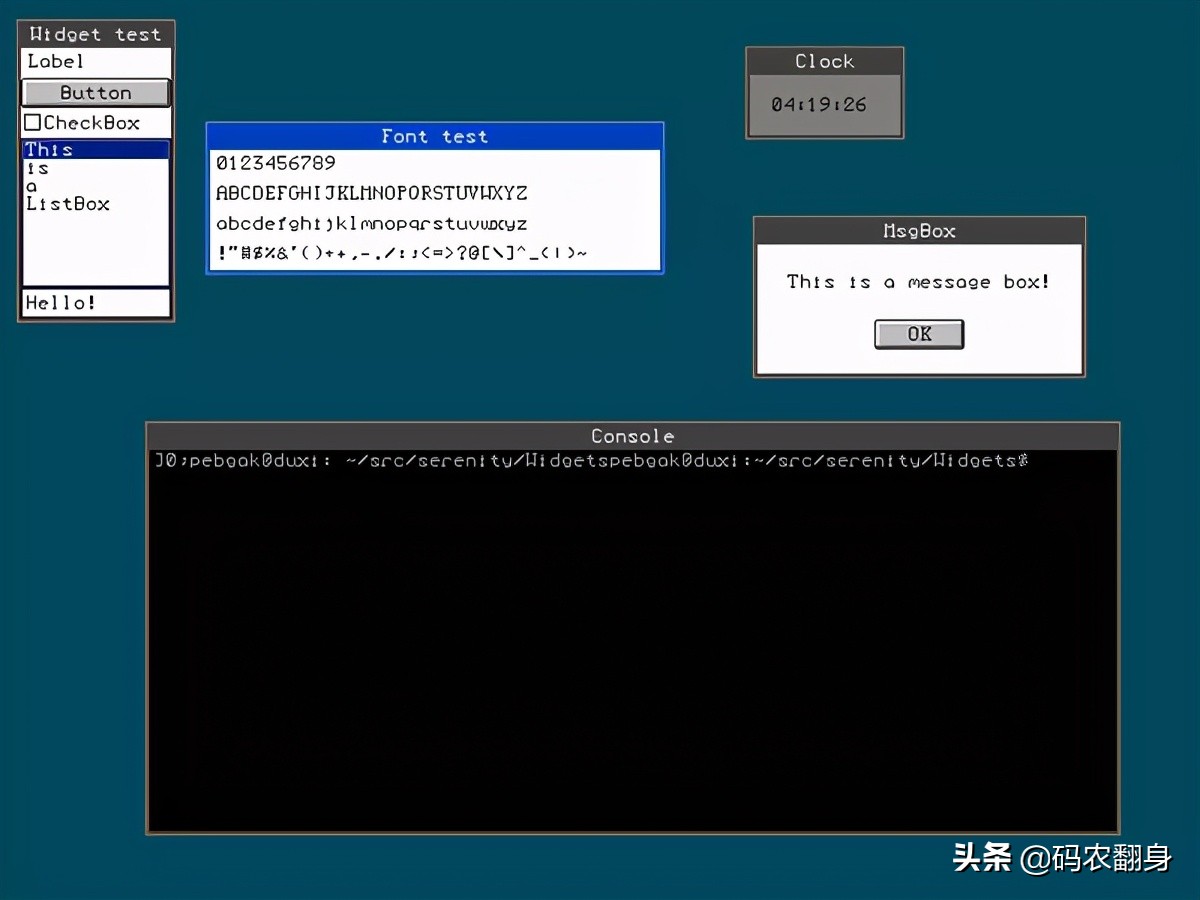Focus the 'Hello!' text field
Screen dimensions: 1200x900
pyautogui.click(x=95, y=303)
